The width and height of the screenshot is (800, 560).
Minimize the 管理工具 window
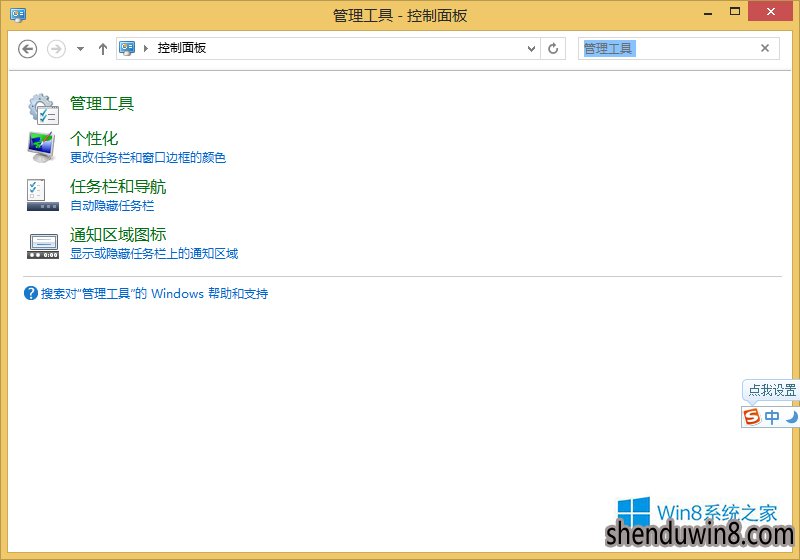click(x=708, y=13)
